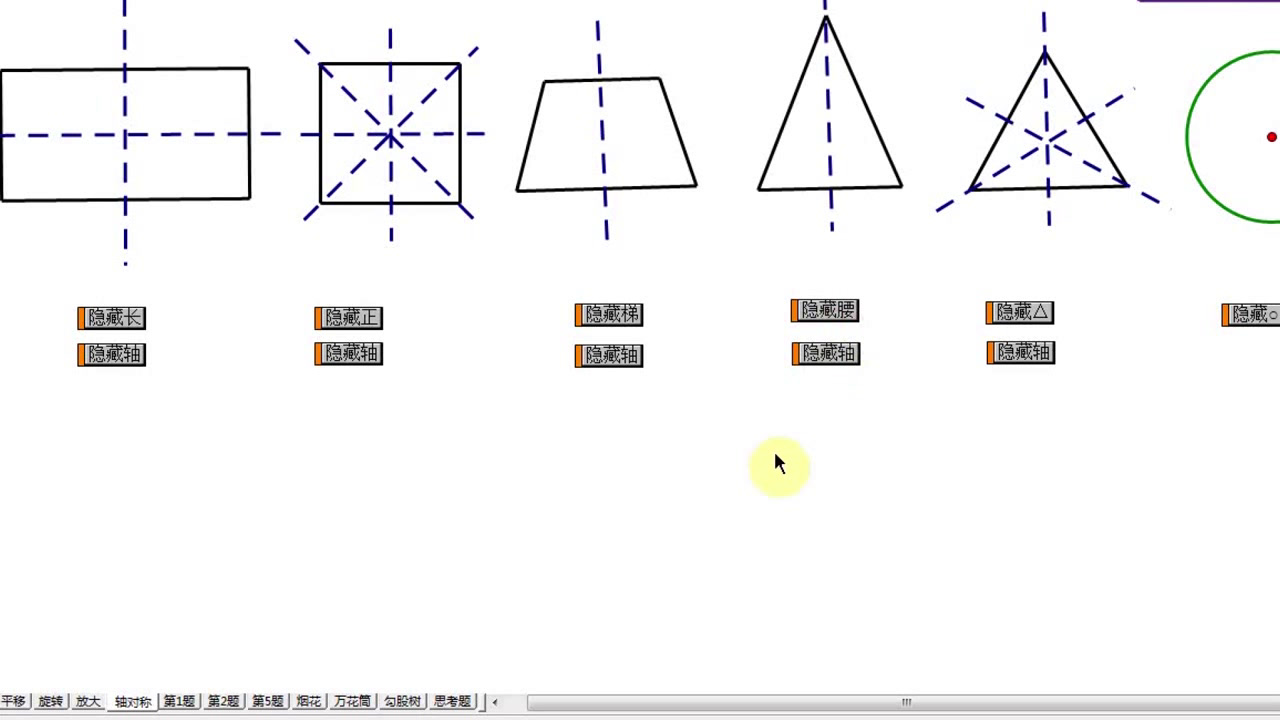
Task: Open the 勾股树 page tab
Action: point(402,702)
